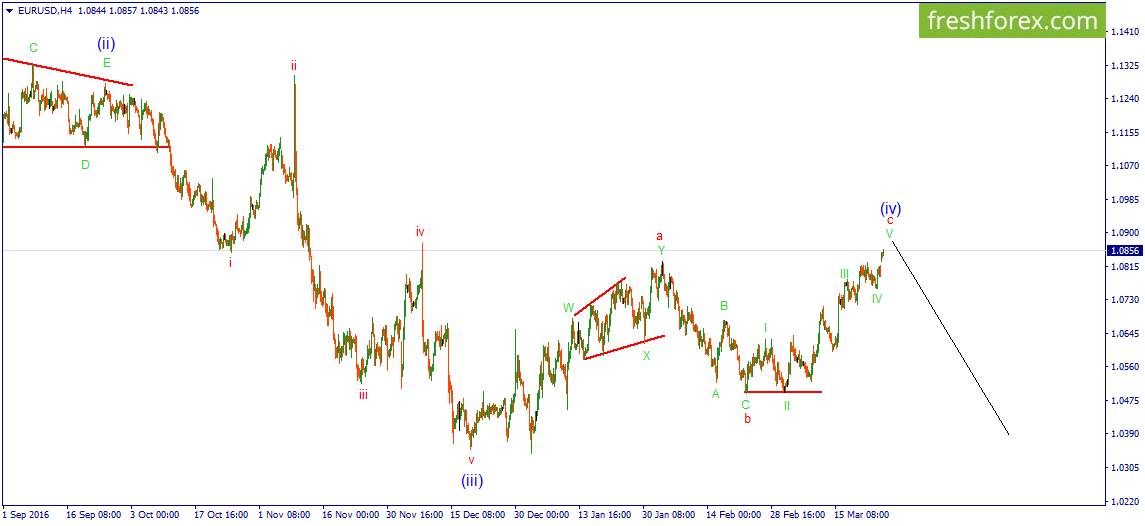Click the black forecast arrow line
Screen dimensions: 1145x526
[950, 338]
